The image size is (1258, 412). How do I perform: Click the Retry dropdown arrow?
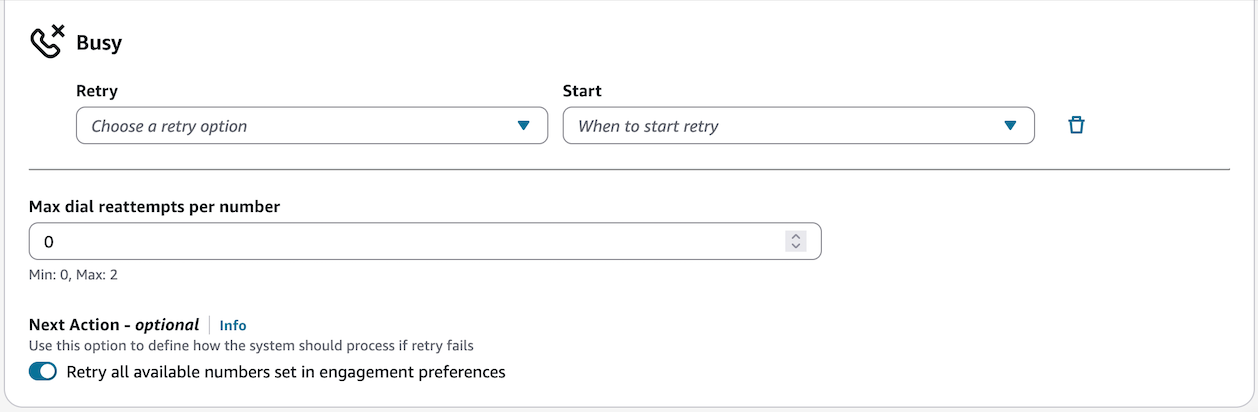click(x=523, y=126)
